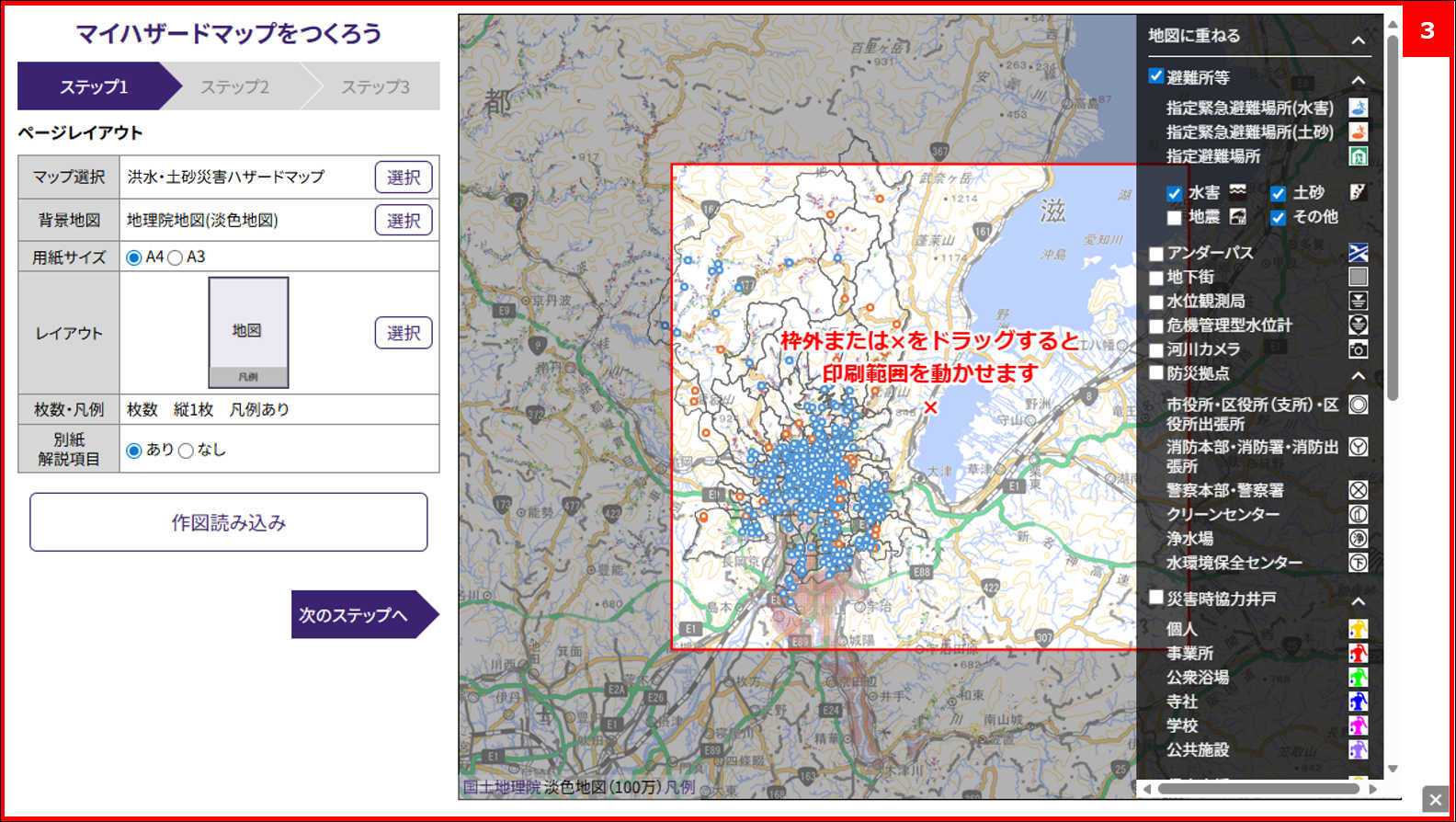1456x822 pixels.
Task: Click the fire department icon
Action: (x=1358, y=447)
